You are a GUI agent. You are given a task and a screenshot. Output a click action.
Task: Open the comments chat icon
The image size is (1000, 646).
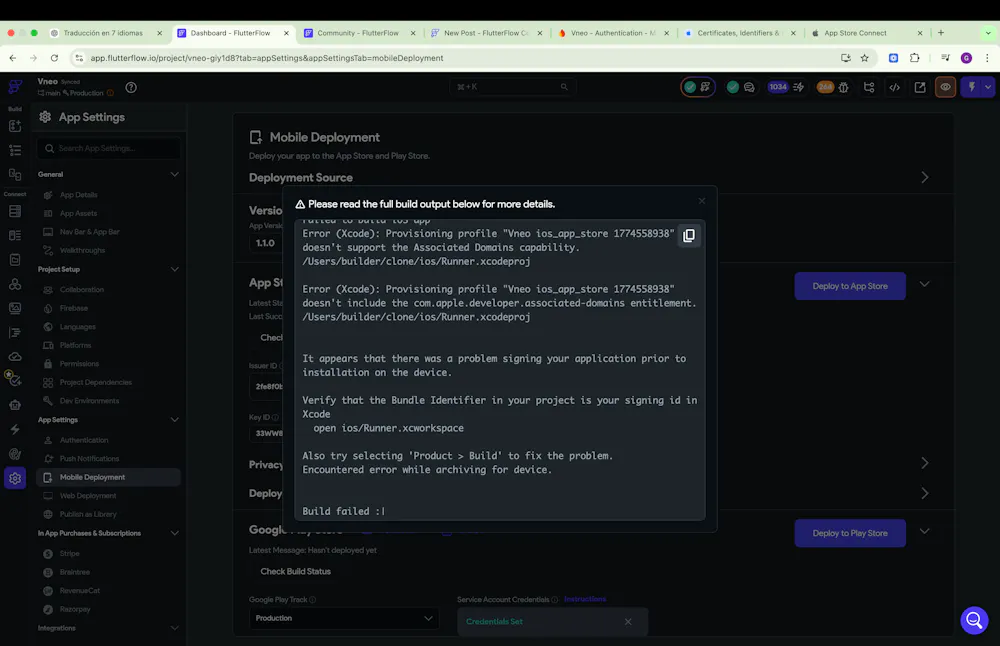click(749, 87)
